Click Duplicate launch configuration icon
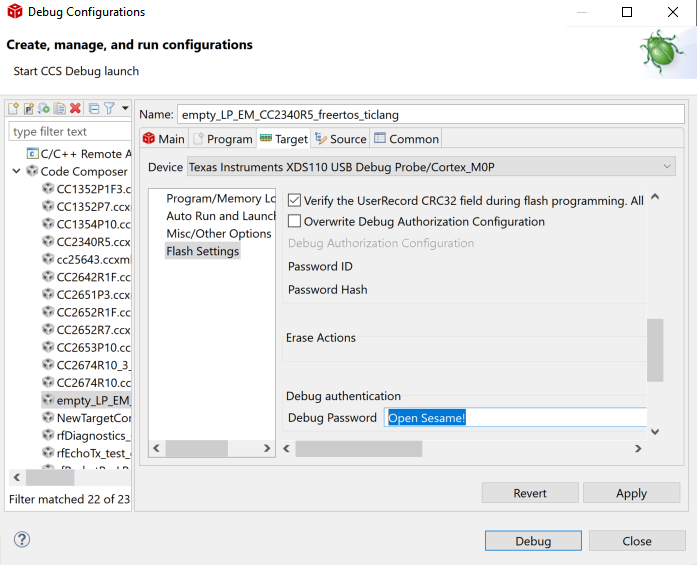Viewport: 697px width, 565px height. (59, 108)
